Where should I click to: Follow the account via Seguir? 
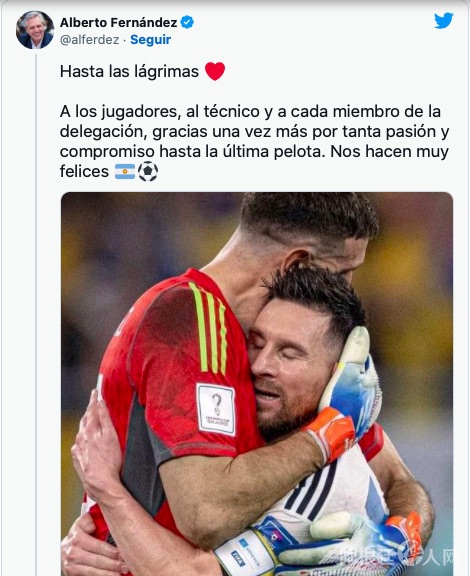[x=151, y=39]
